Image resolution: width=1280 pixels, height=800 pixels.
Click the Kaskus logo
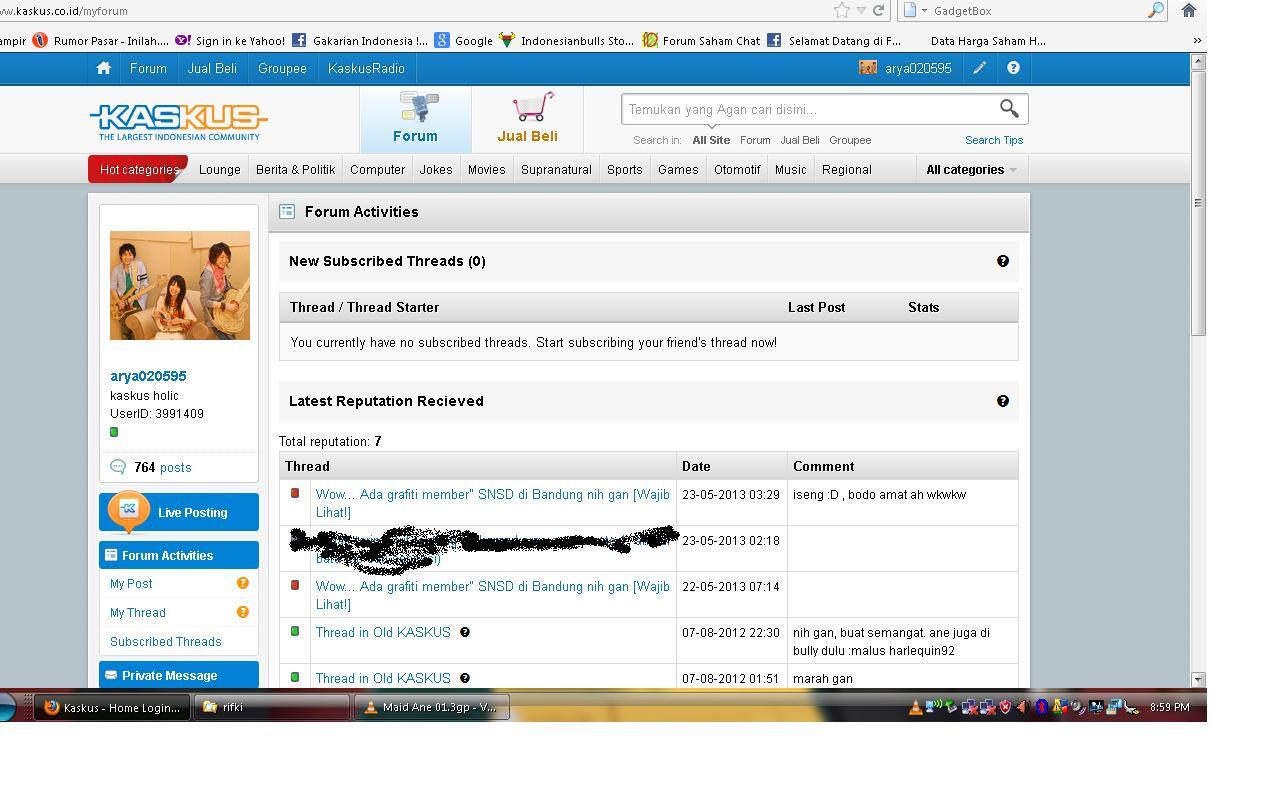click(179, 122)
